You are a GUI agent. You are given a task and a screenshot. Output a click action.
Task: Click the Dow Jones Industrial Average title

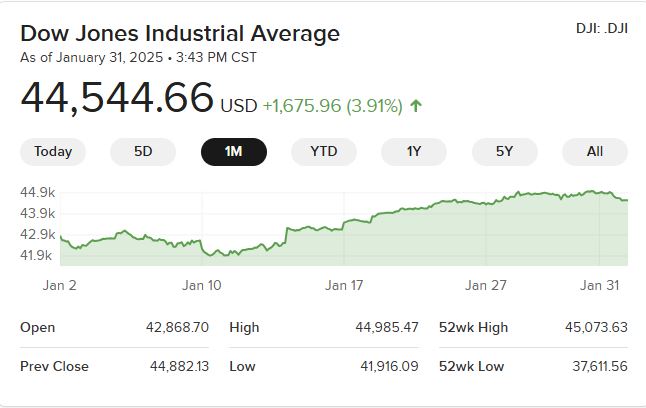point(180,33)
